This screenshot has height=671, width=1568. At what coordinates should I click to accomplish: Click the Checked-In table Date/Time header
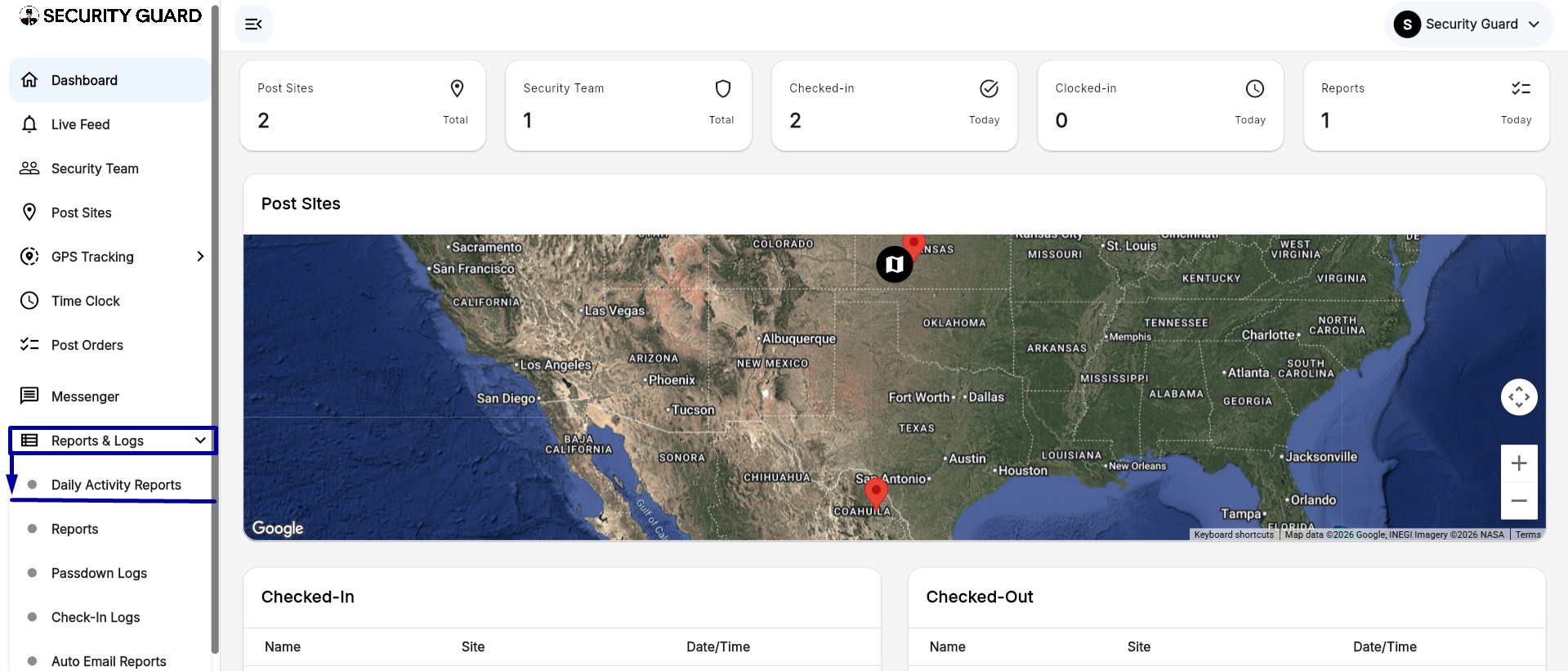coord(718,646)
